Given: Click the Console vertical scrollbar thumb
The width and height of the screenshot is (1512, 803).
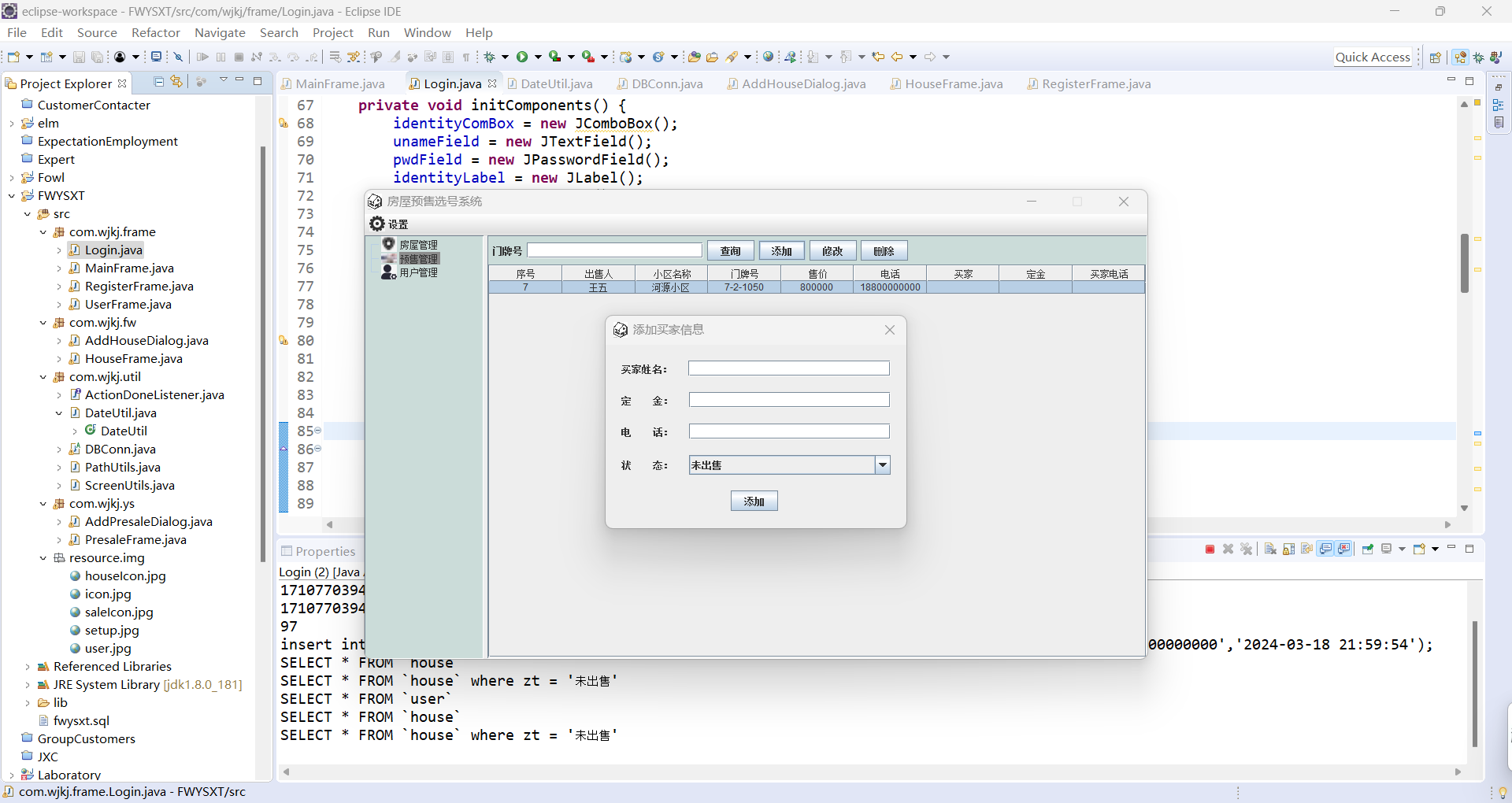Looking at the screenshot, I should 1475,683.
